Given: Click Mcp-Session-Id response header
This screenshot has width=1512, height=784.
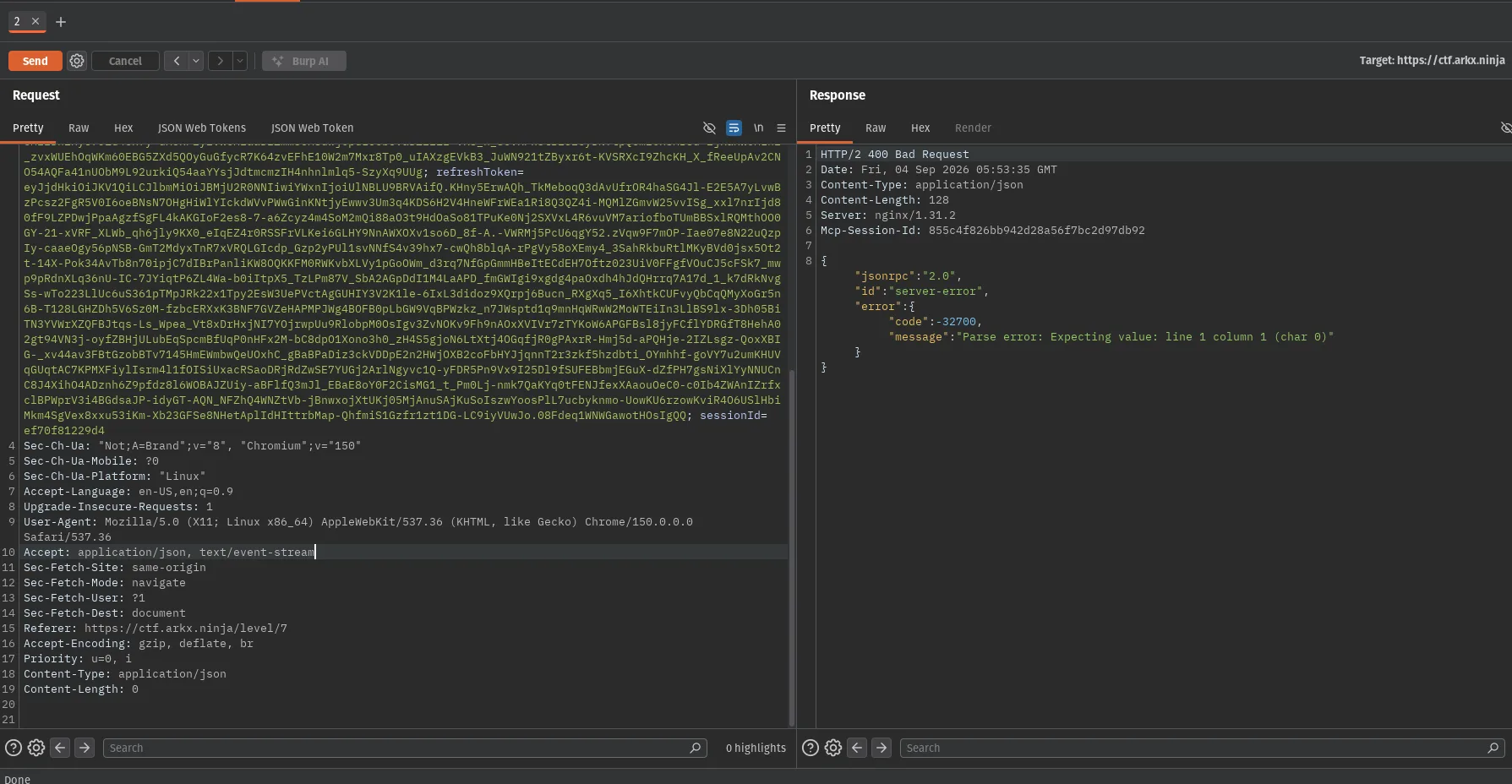Looking at the screenshot, I should point(983,230).
